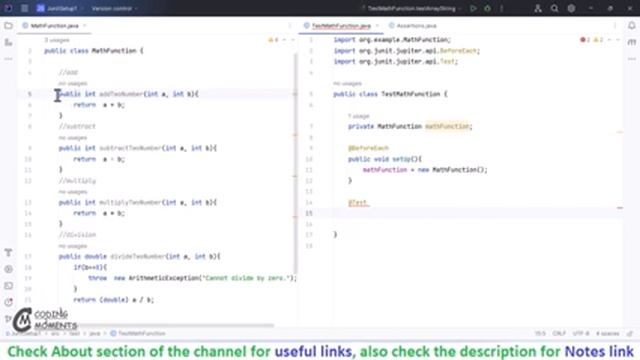Click the '1 usage' hint above mathFunction field
Image resolution: width=640 pixels, height=360 pixels.
(358, 116)
